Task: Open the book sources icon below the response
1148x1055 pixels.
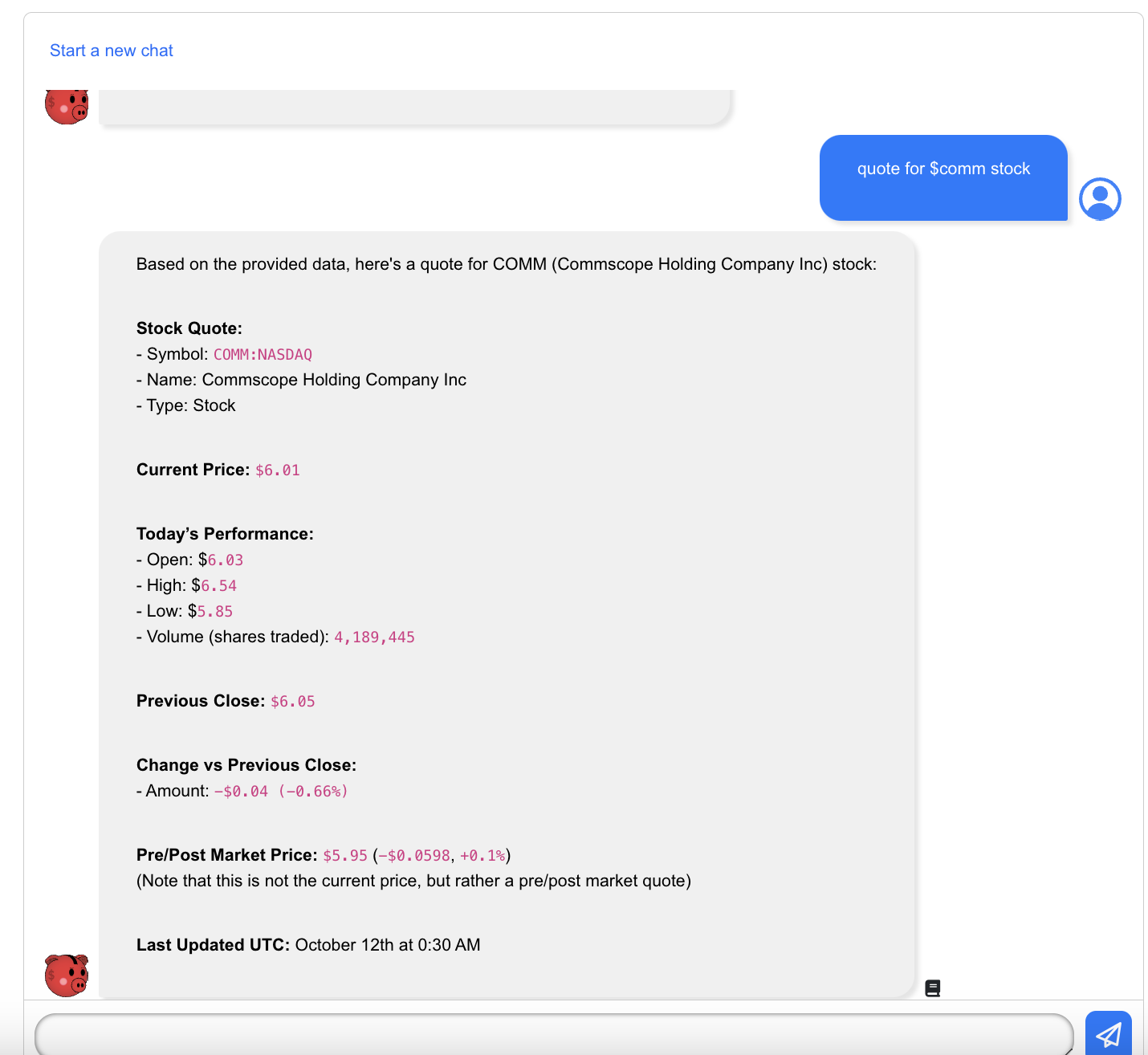Action: pos(932,988)
